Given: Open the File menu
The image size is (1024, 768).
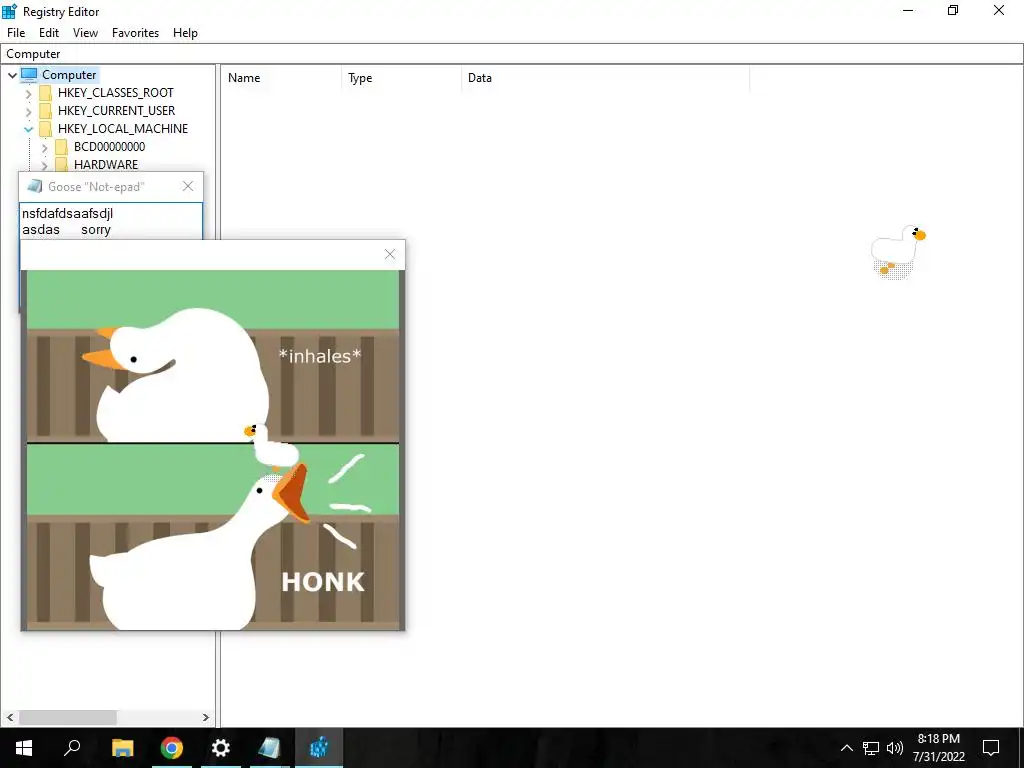Looking at the screenshot, I should coord(16,33).
